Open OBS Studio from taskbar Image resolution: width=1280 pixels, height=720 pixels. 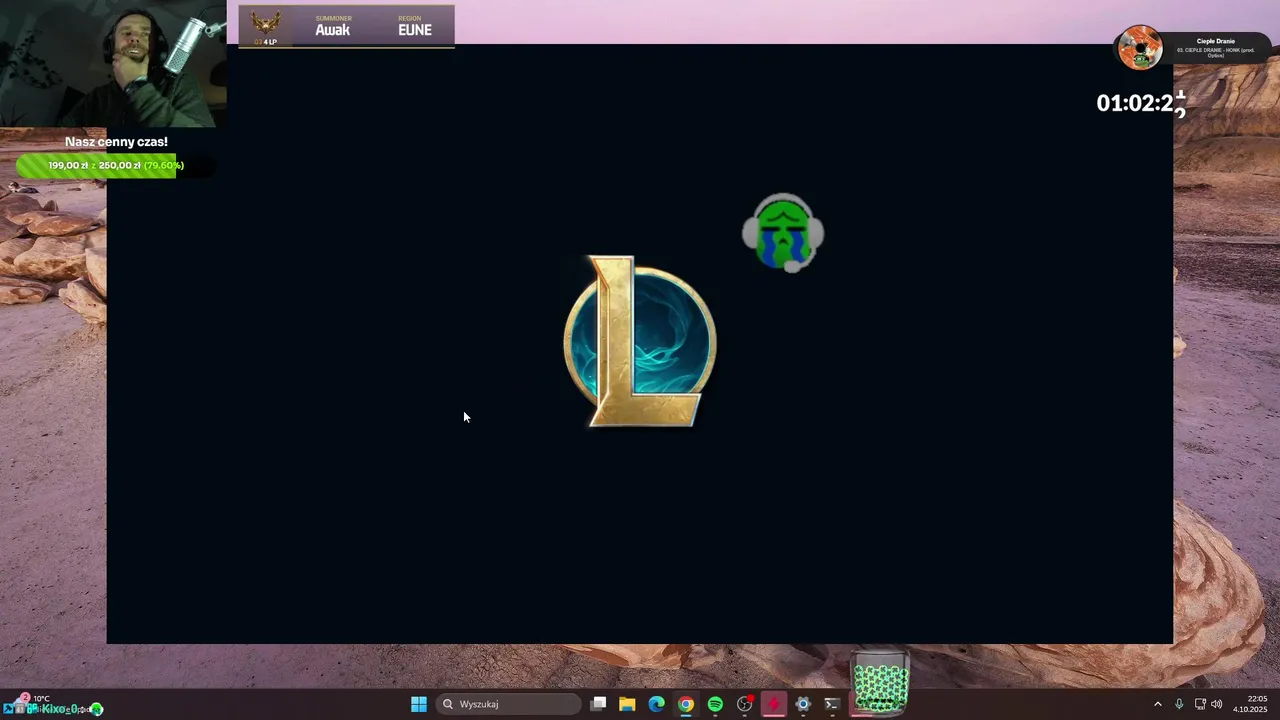pos(744,704)
